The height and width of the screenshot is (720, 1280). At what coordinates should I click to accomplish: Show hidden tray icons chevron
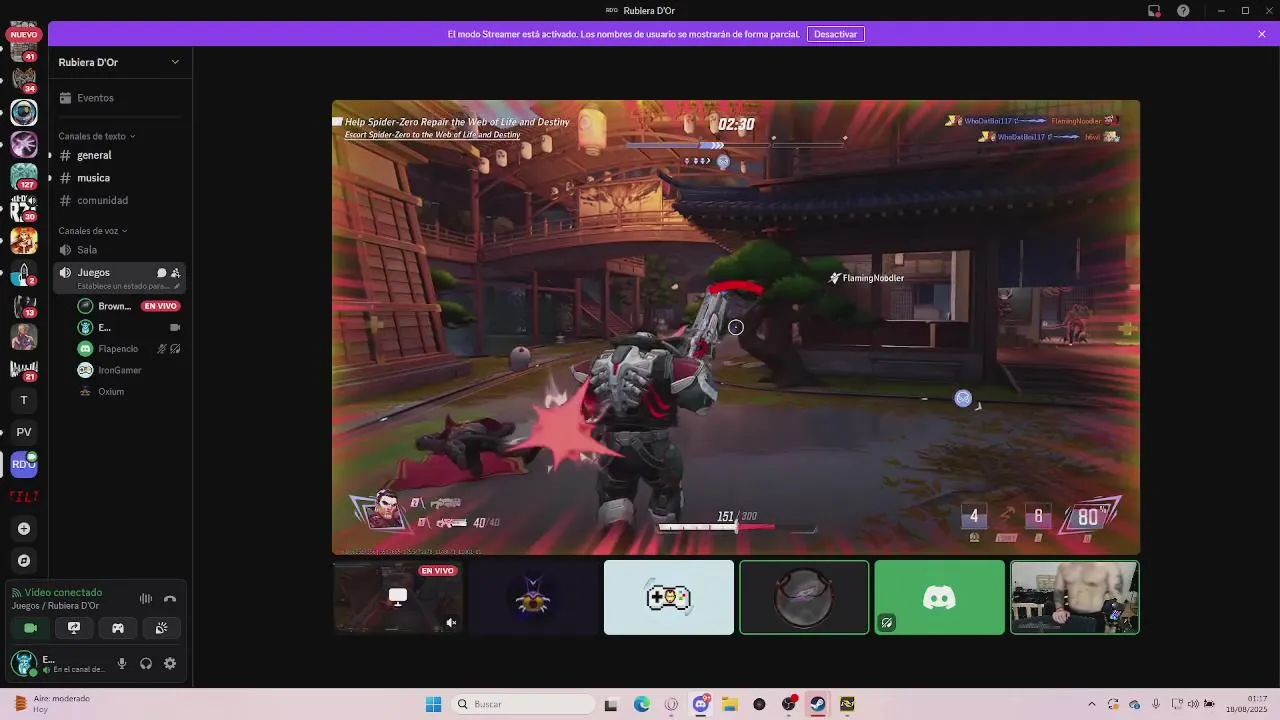1091,704
